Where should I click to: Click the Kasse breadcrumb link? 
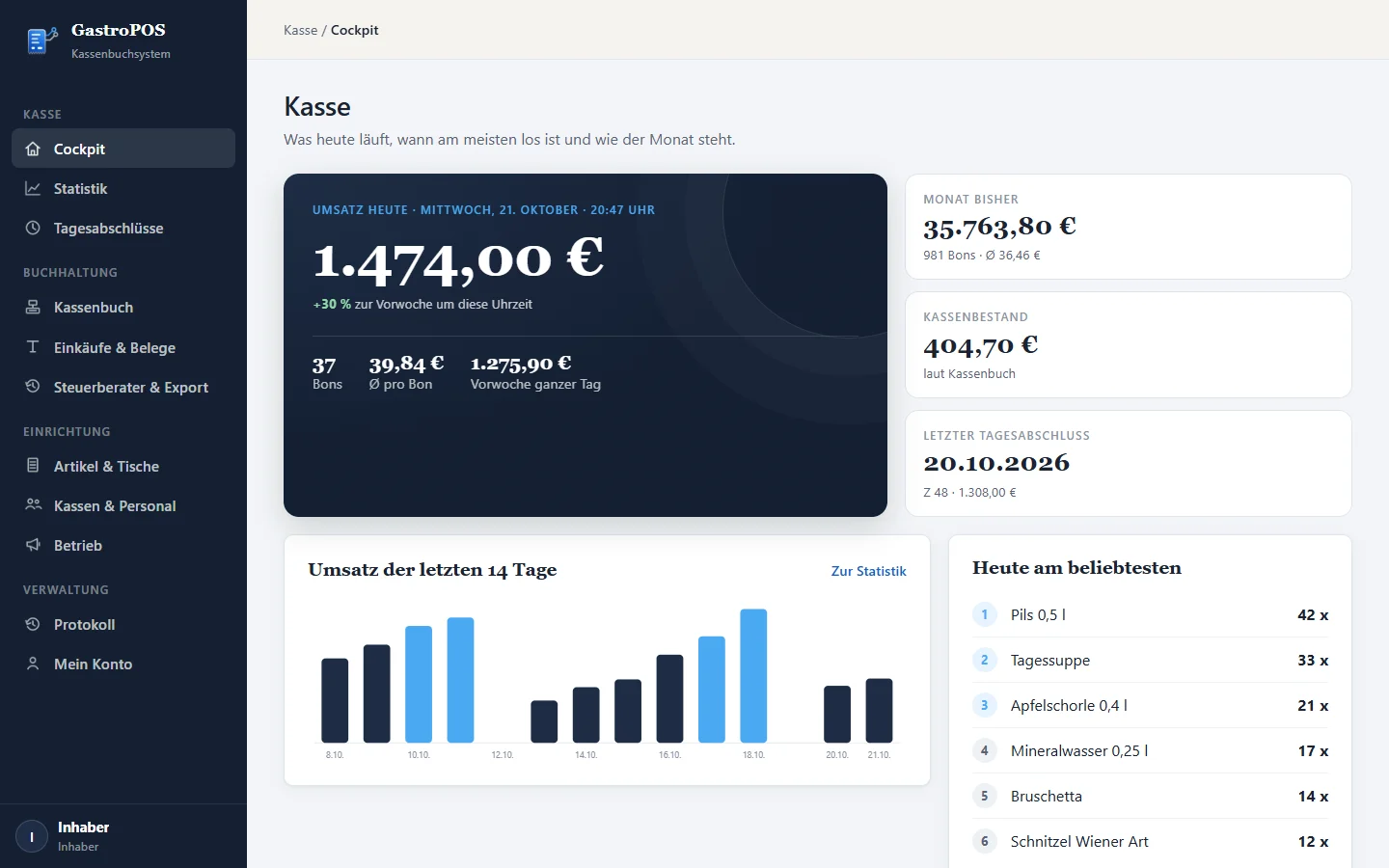(300, 30)
